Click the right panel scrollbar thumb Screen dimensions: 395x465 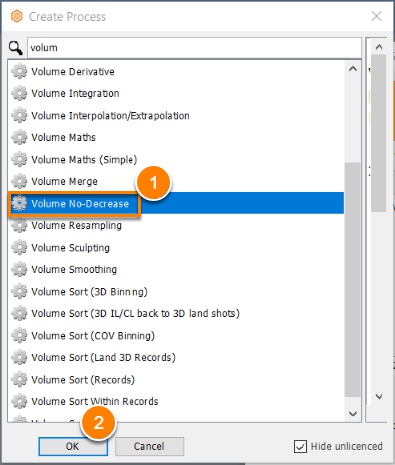coord(379,133)
